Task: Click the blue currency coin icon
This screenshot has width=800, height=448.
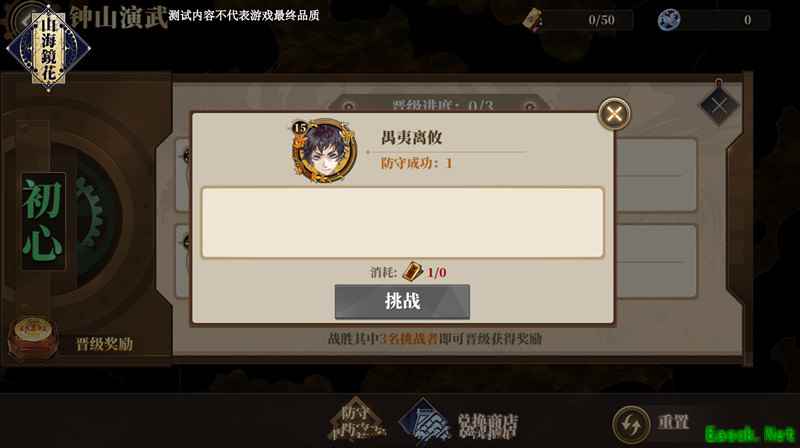Action: 668,20
